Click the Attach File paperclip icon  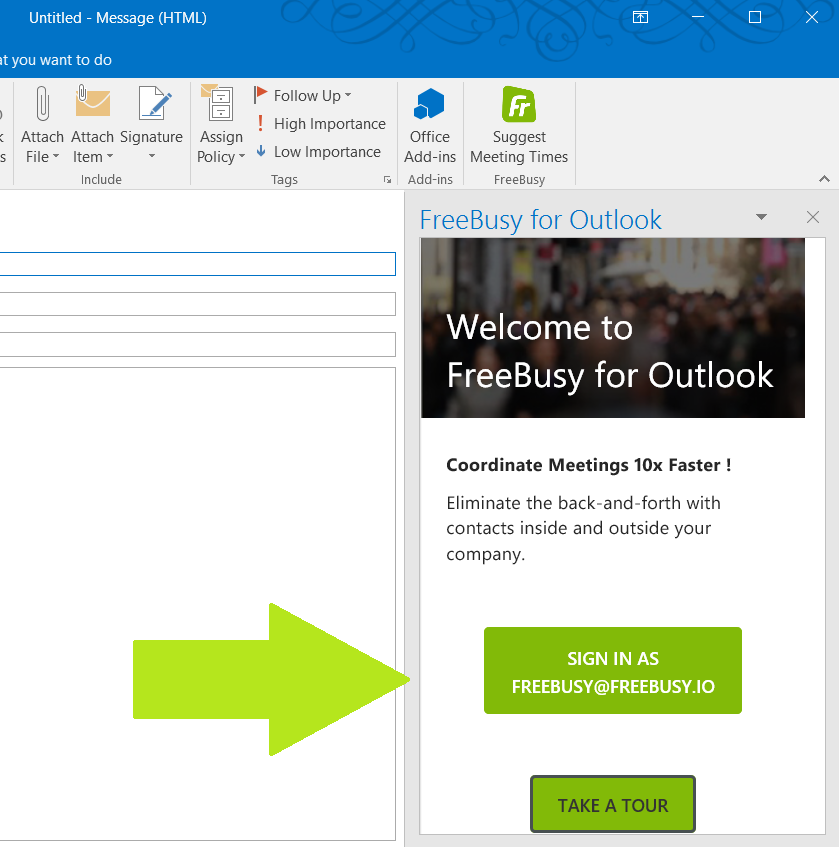(43, 103)
